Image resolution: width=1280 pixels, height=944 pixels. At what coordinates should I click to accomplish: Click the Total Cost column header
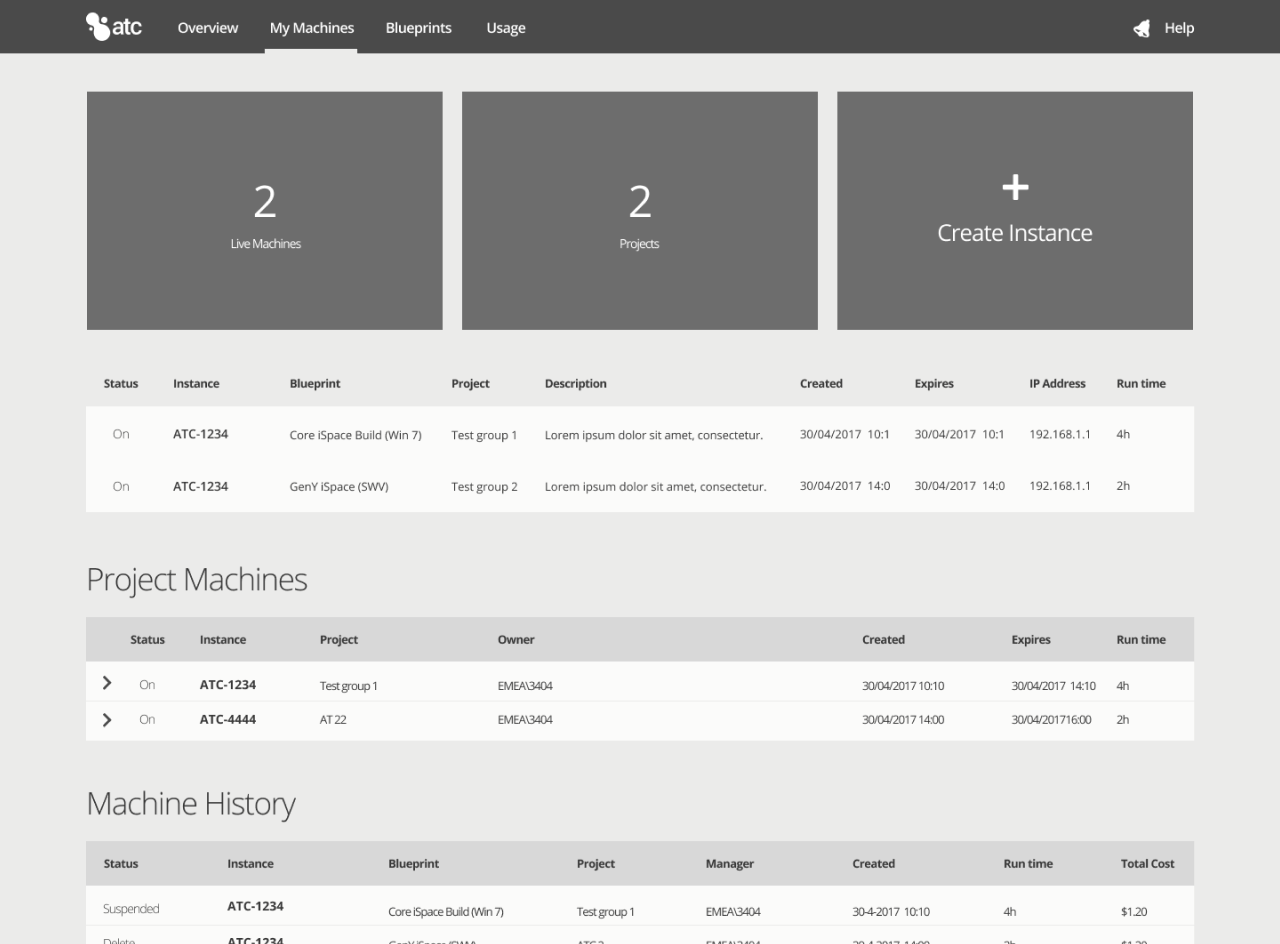(x=1147, y=864)
